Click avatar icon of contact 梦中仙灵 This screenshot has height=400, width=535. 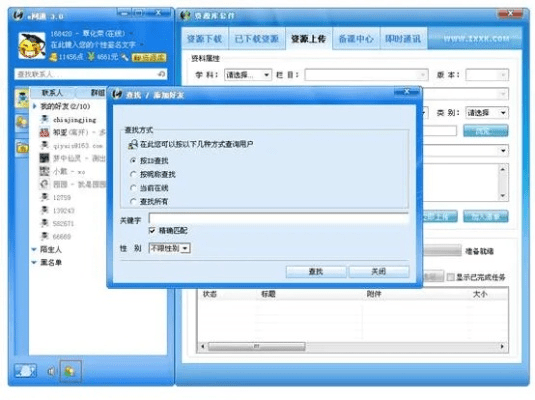44,158
